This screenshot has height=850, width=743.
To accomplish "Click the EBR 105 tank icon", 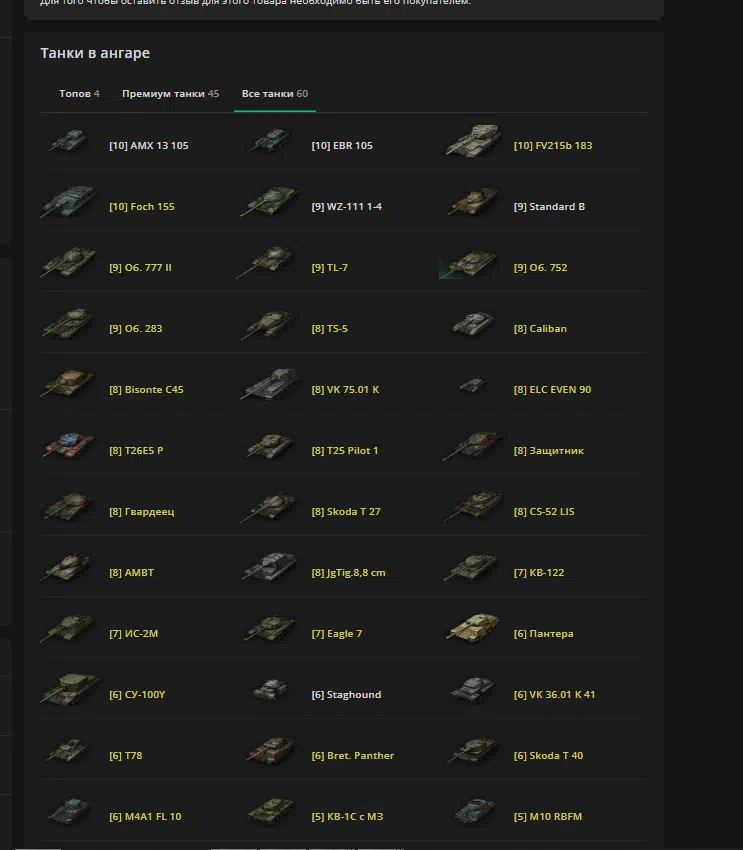I will (270, 141).
